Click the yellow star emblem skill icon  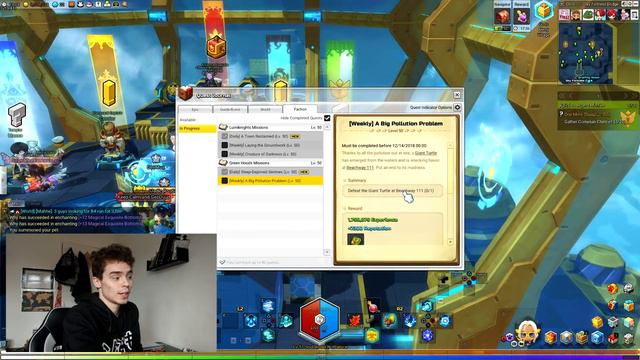pyautogui.click(x=372, y=335)
